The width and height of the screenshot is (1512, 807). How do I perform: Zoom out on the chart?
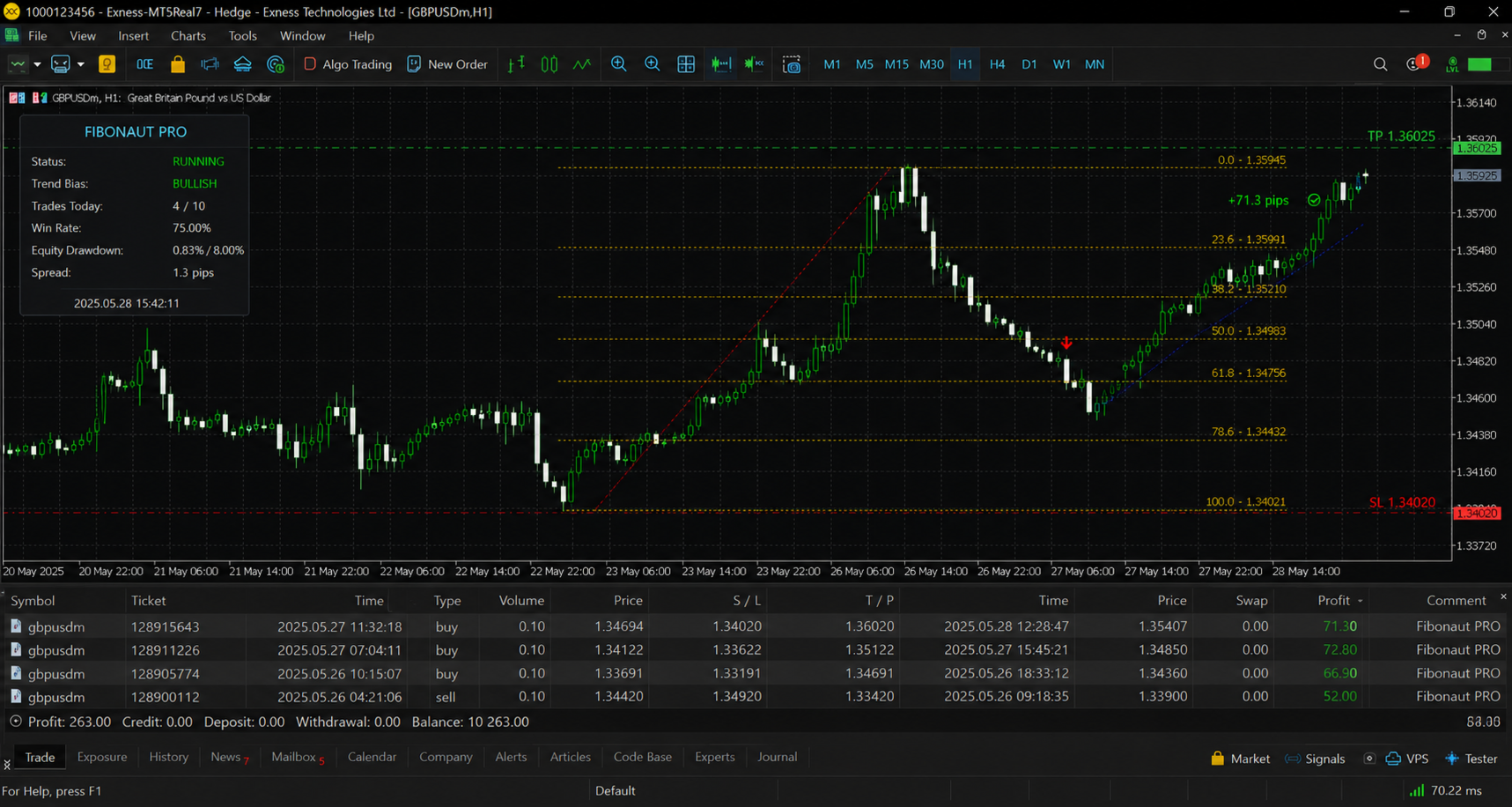pyautogui.click(x=653, y=64)
